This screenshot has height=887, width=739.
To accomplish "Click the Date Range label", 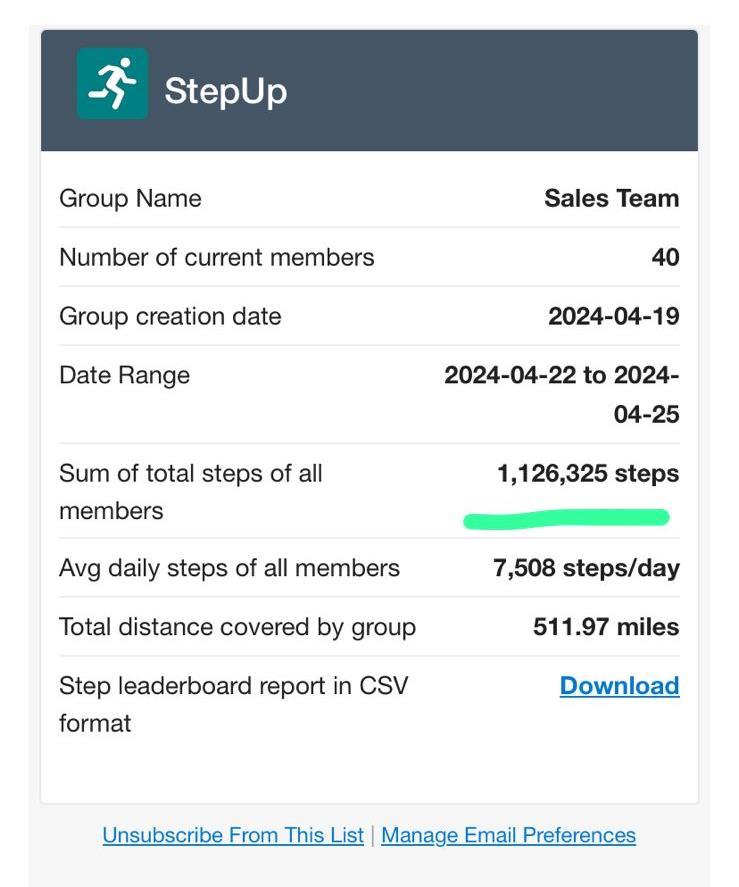I will (124, 375).
